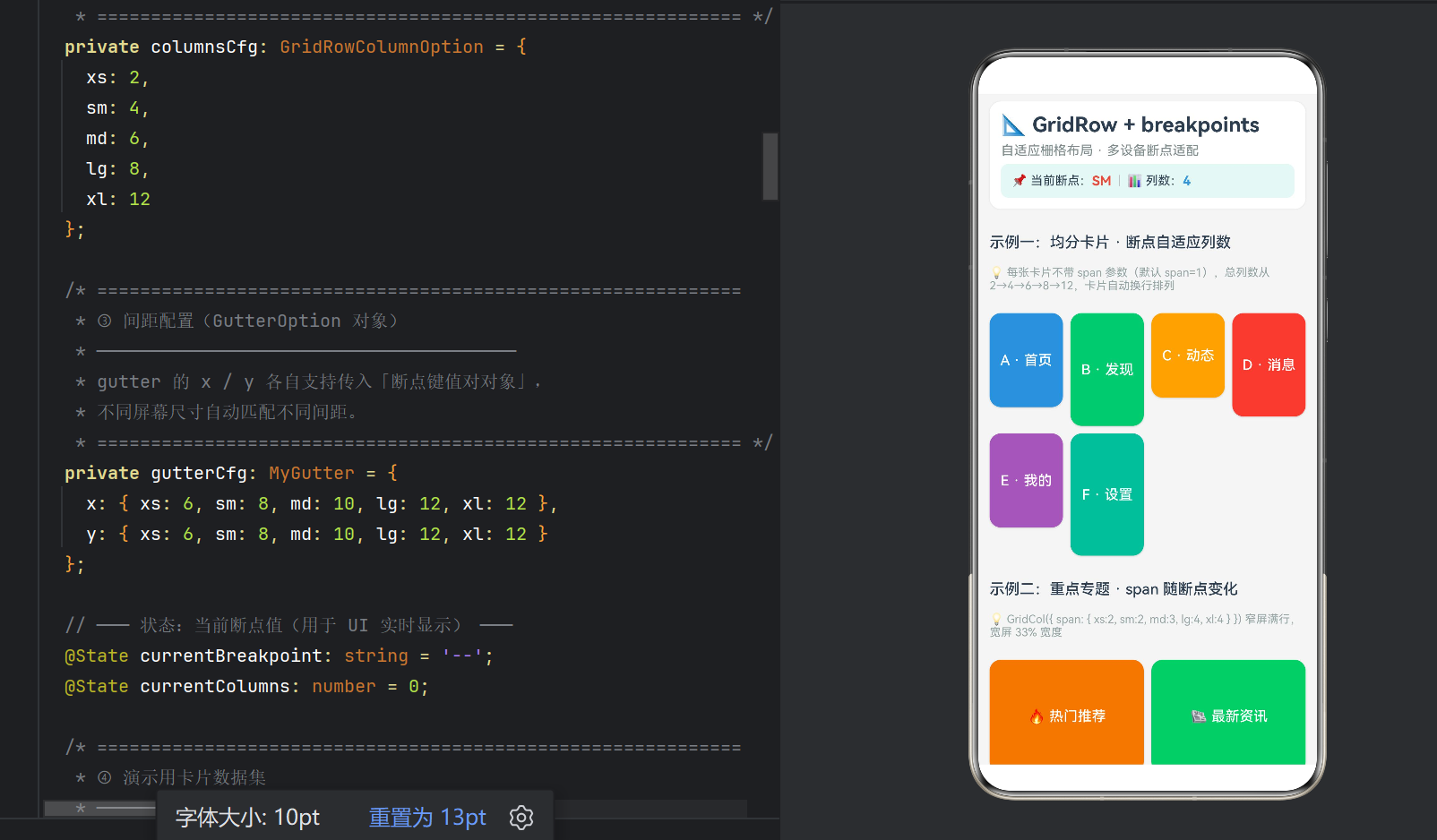Image resolution: width=1437 pixels, height=840 pixels.
Task: Tap the green '最新资讯' card
Action: [x=1228, y=713]
